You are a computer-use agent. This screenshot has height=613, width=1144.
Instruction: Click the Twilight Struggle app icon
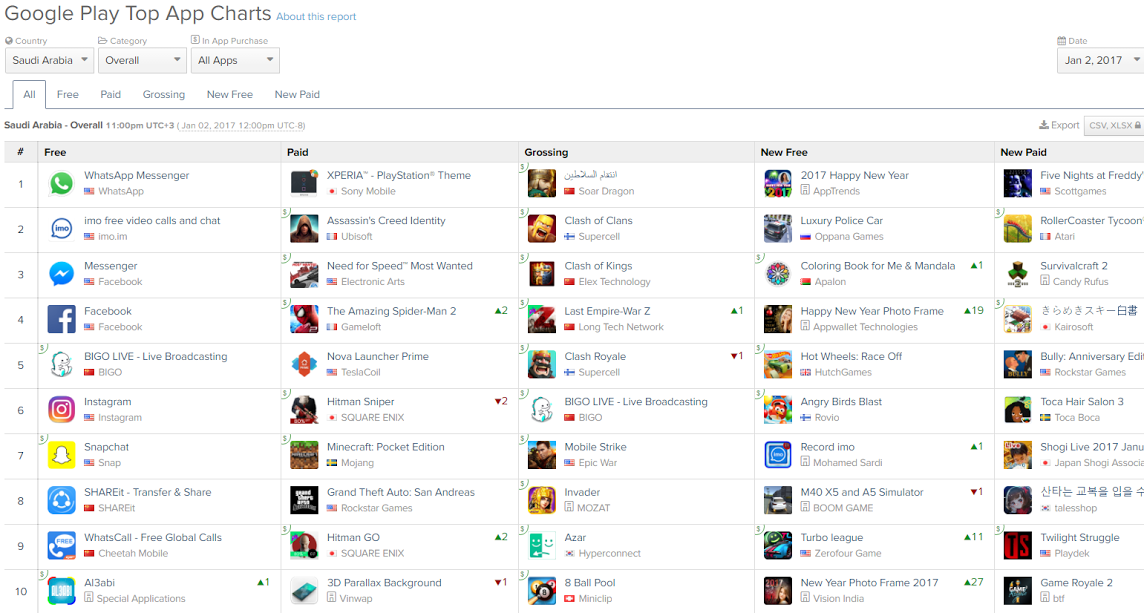click(1018, 546)
